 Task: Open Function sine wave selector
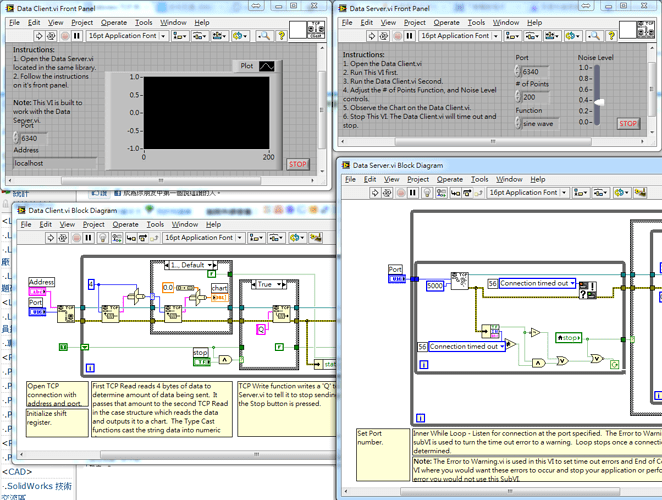click(540, 124)
